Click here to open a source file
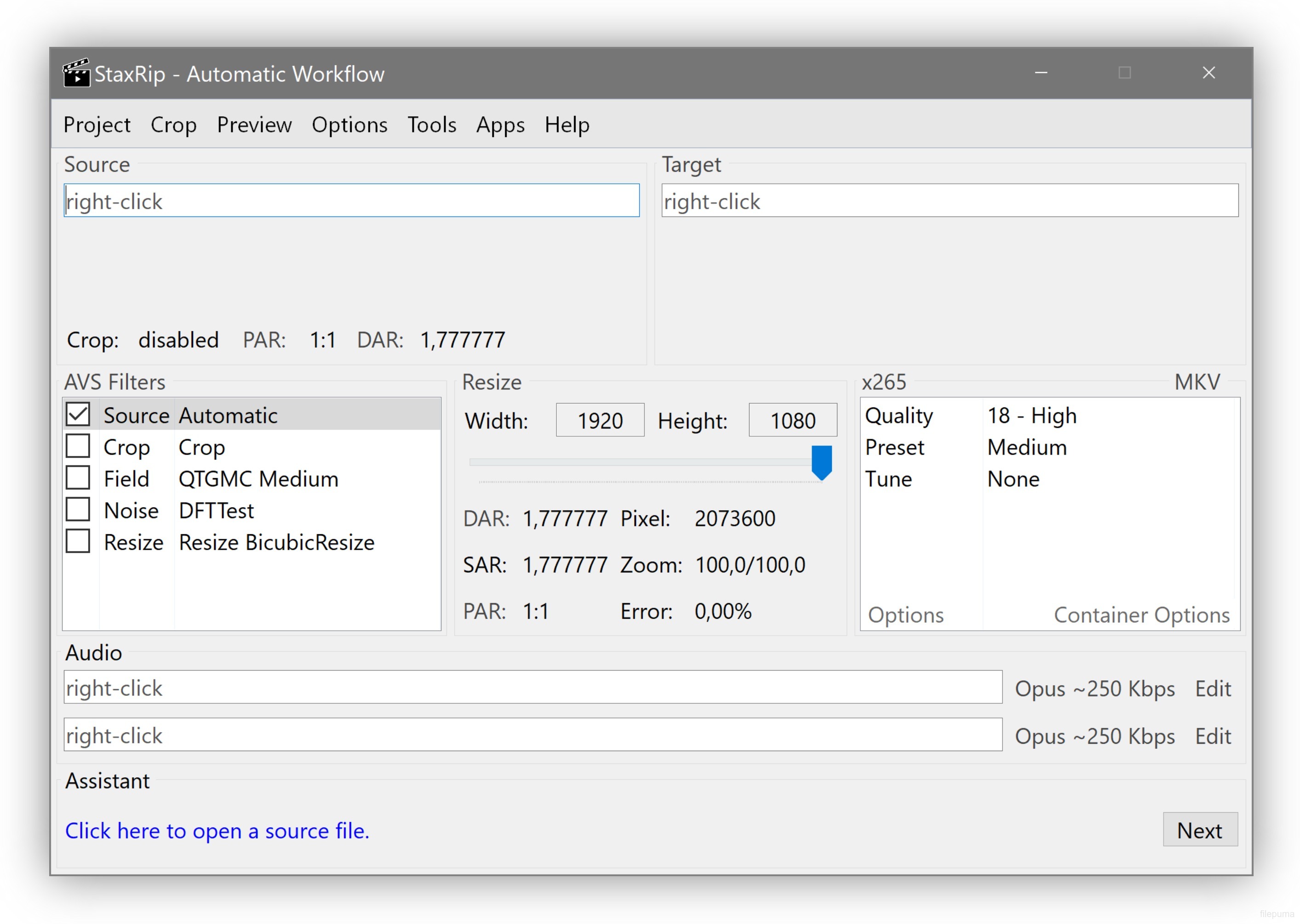1300x924 pixels. click(x=217, y=831)
